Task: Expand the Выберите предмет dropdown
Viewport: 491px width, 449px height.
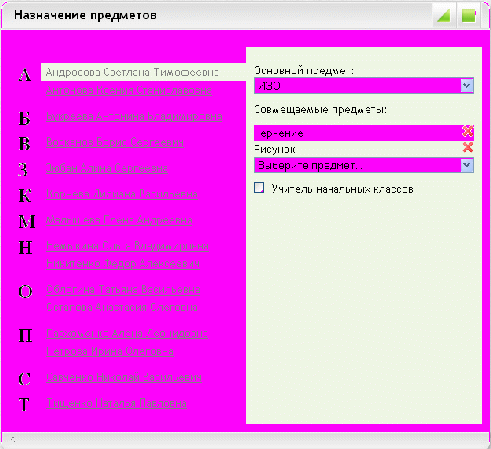Action: 467,165
